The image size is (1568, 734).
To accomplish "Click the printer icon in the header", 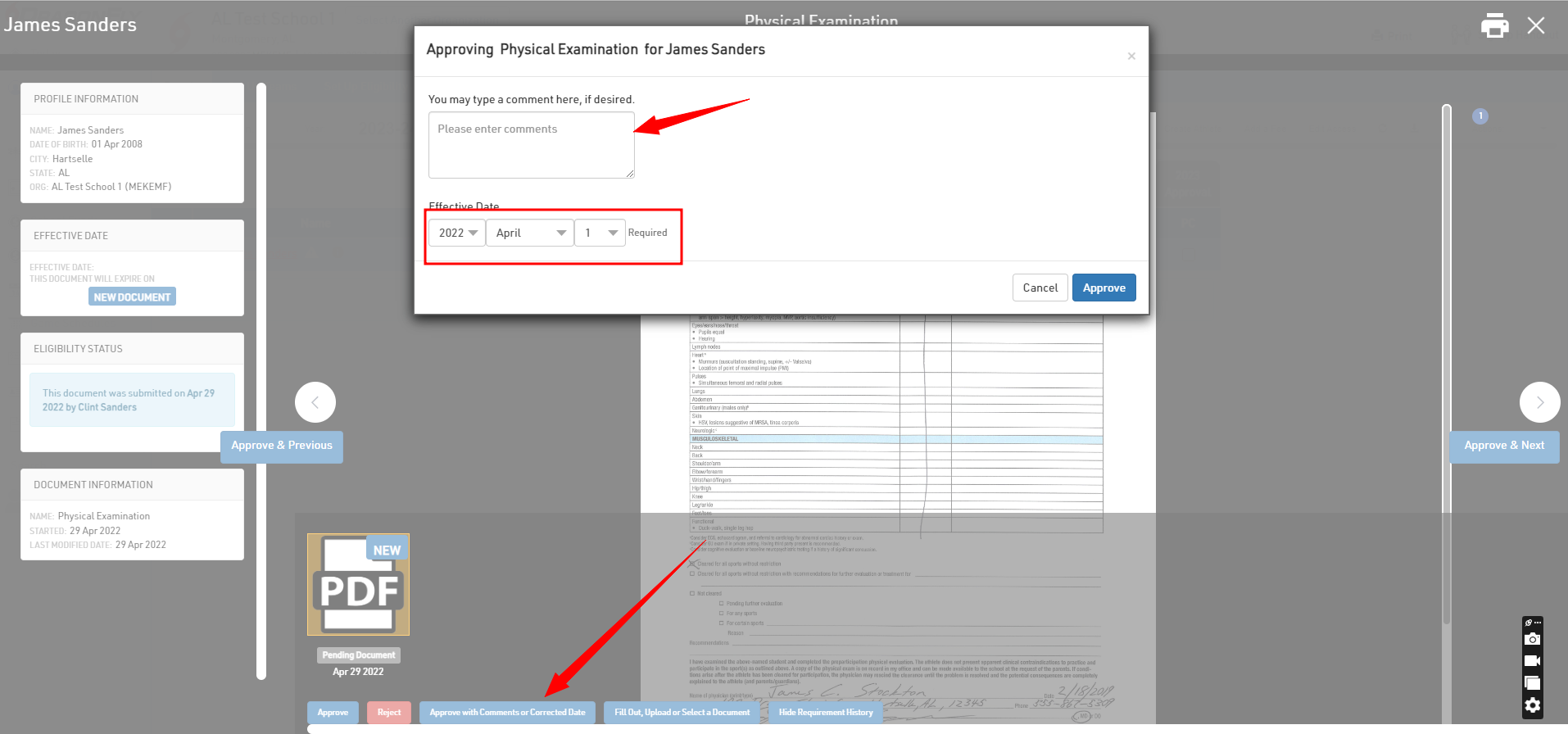I will 1494,25.
